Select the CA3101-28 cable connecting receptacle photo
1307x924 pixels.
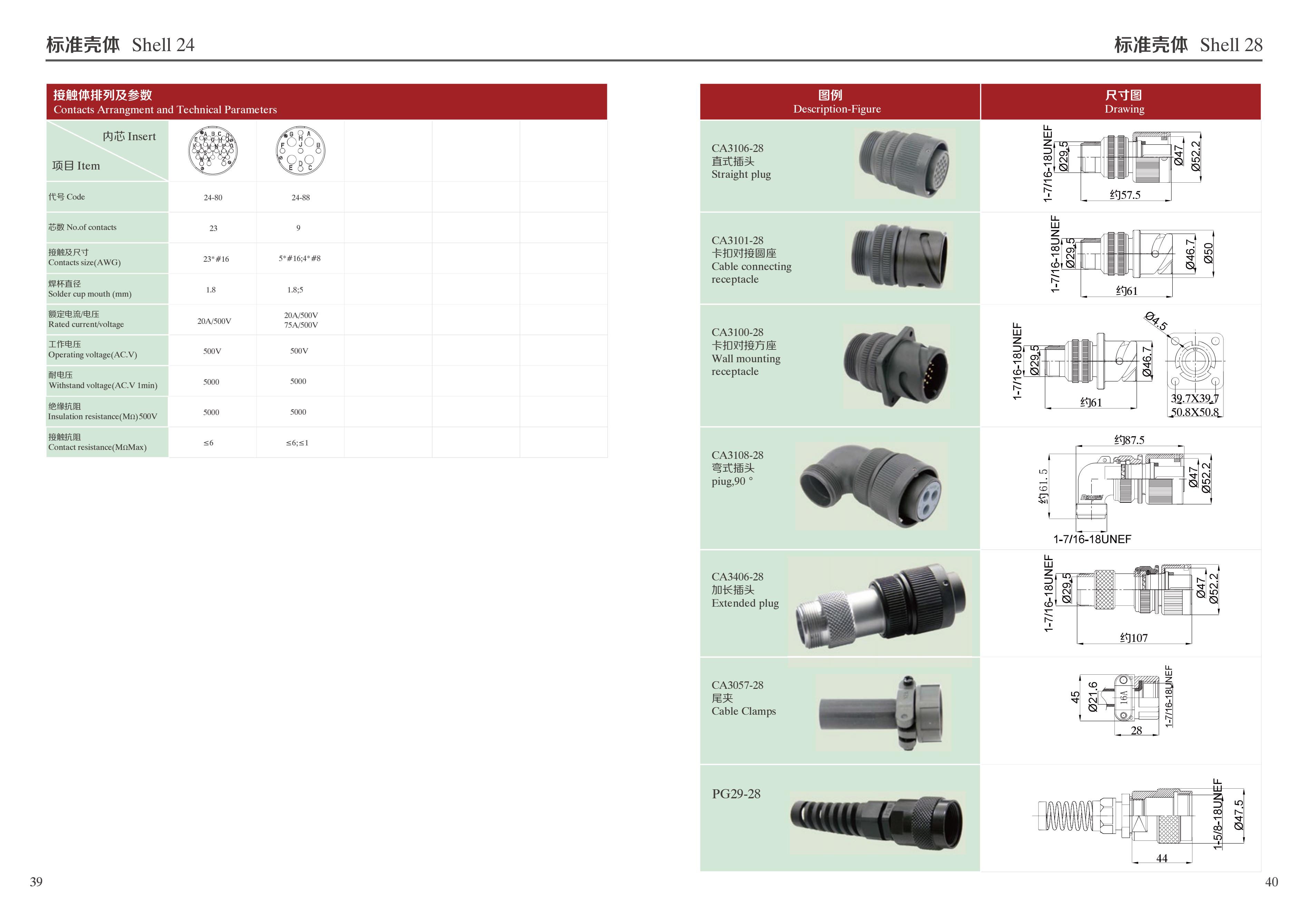tap(899, 256)
